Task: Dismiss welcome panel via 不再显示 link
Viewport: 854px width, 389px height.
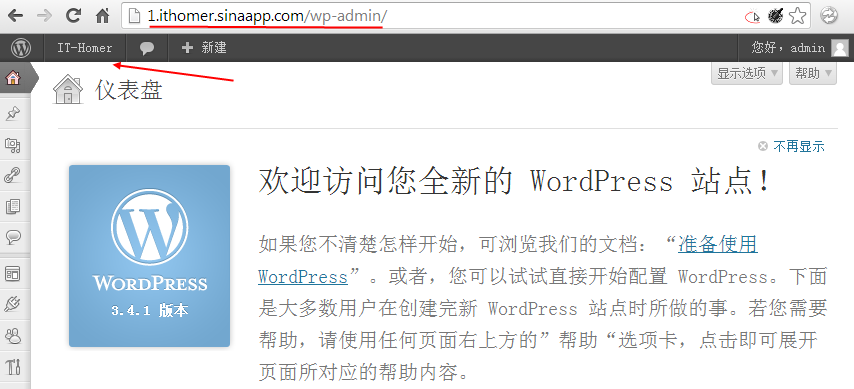Action: coord(799,146)
